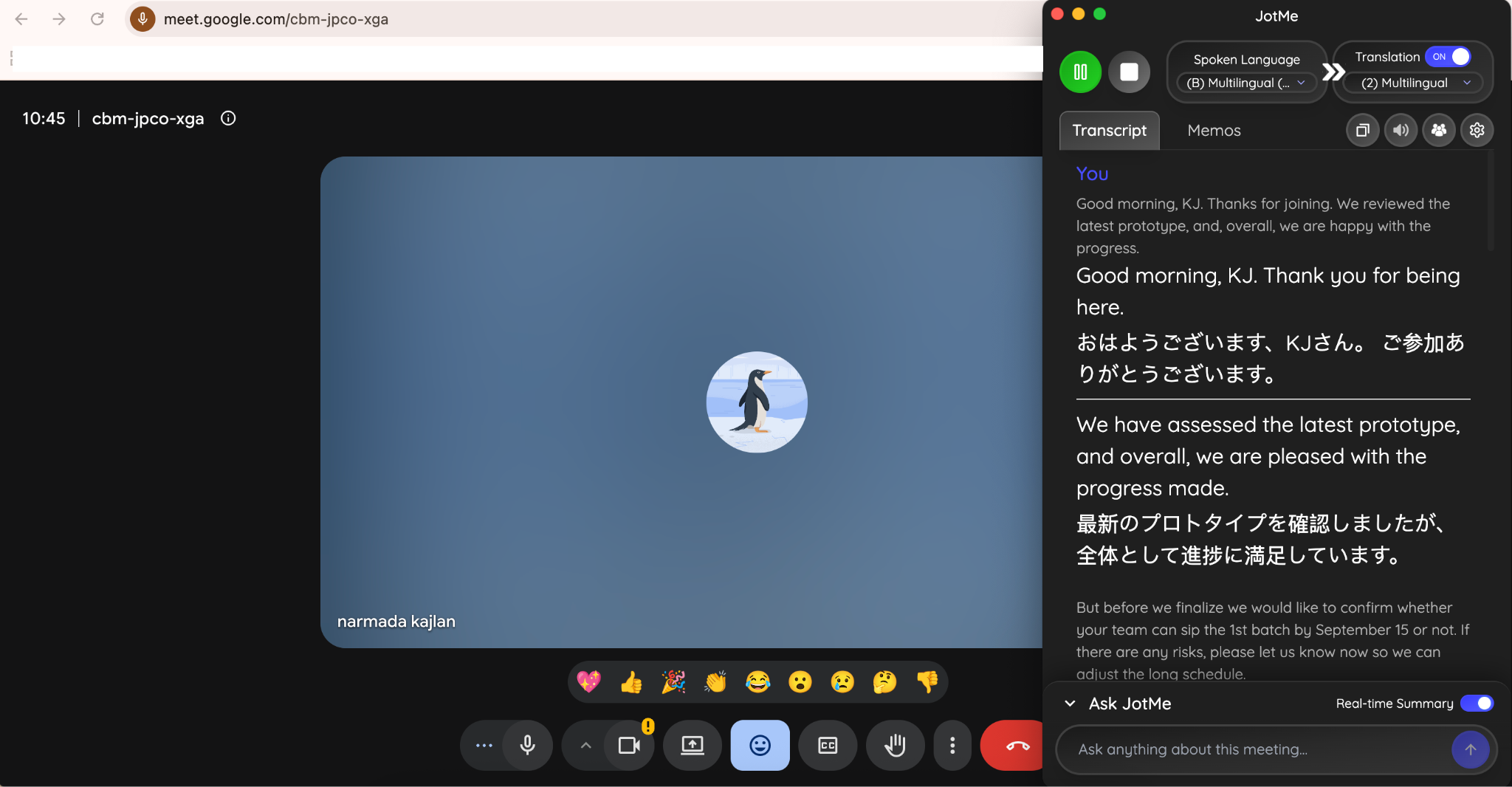
Task: Toggle Translation ON switch off
Action: pyautogui.click(x=1448, y=57)
